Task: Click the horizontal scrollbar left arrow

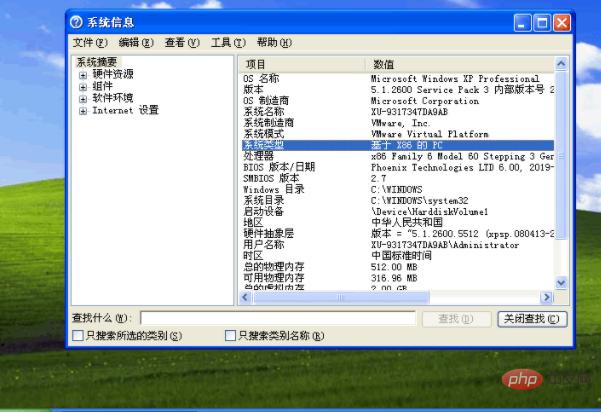Action: (x=246, y=297)
